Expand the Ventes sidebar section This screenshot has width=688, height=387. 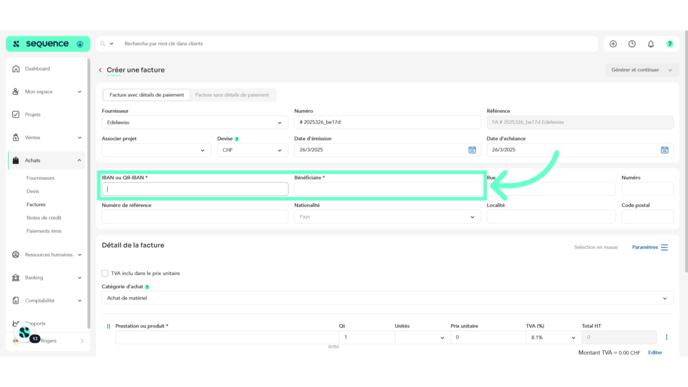[x=79, y=138]
